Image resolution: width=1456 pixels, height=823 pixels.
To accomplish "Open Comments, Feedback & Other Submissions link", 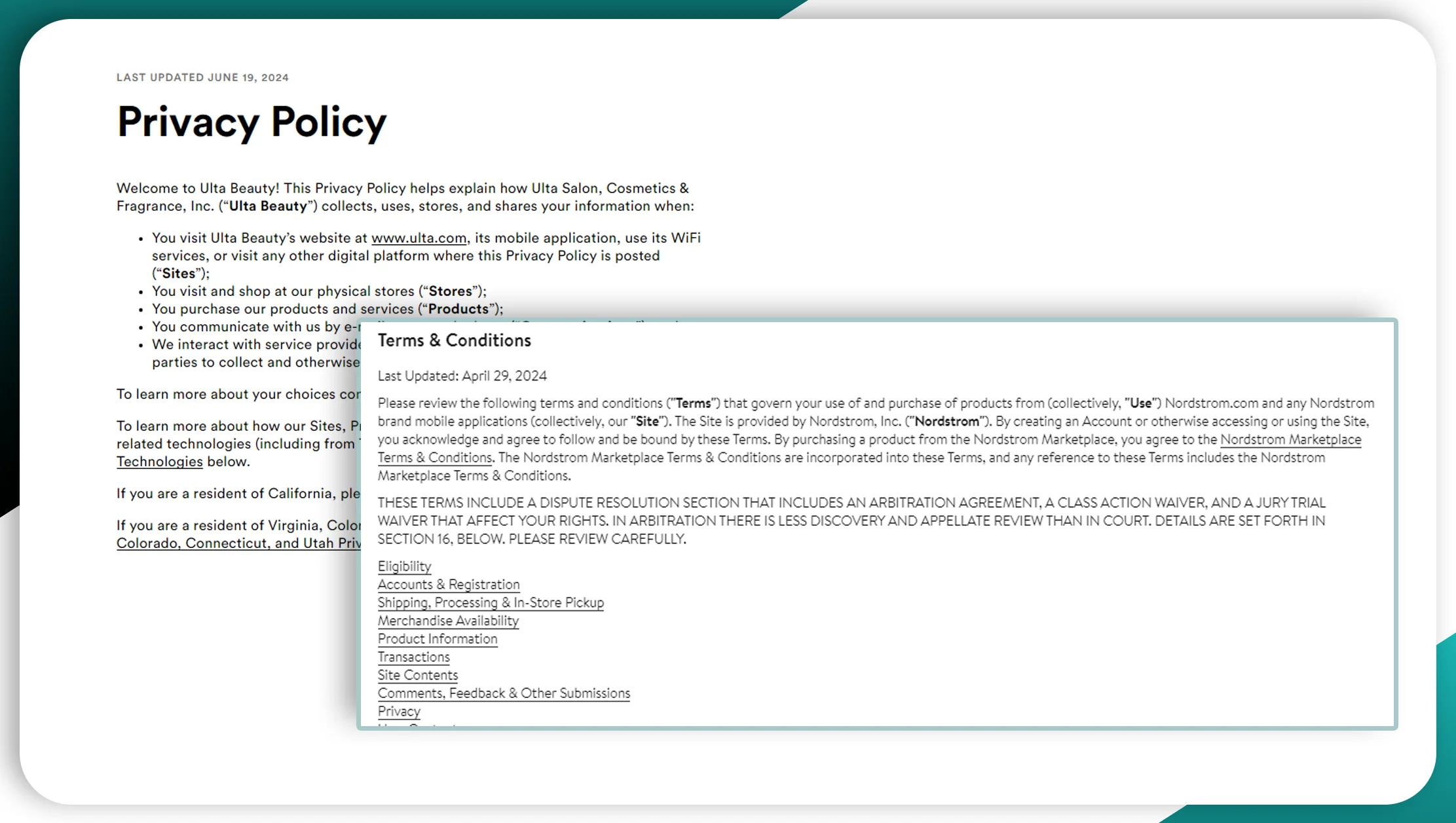I will pos(503,693).
